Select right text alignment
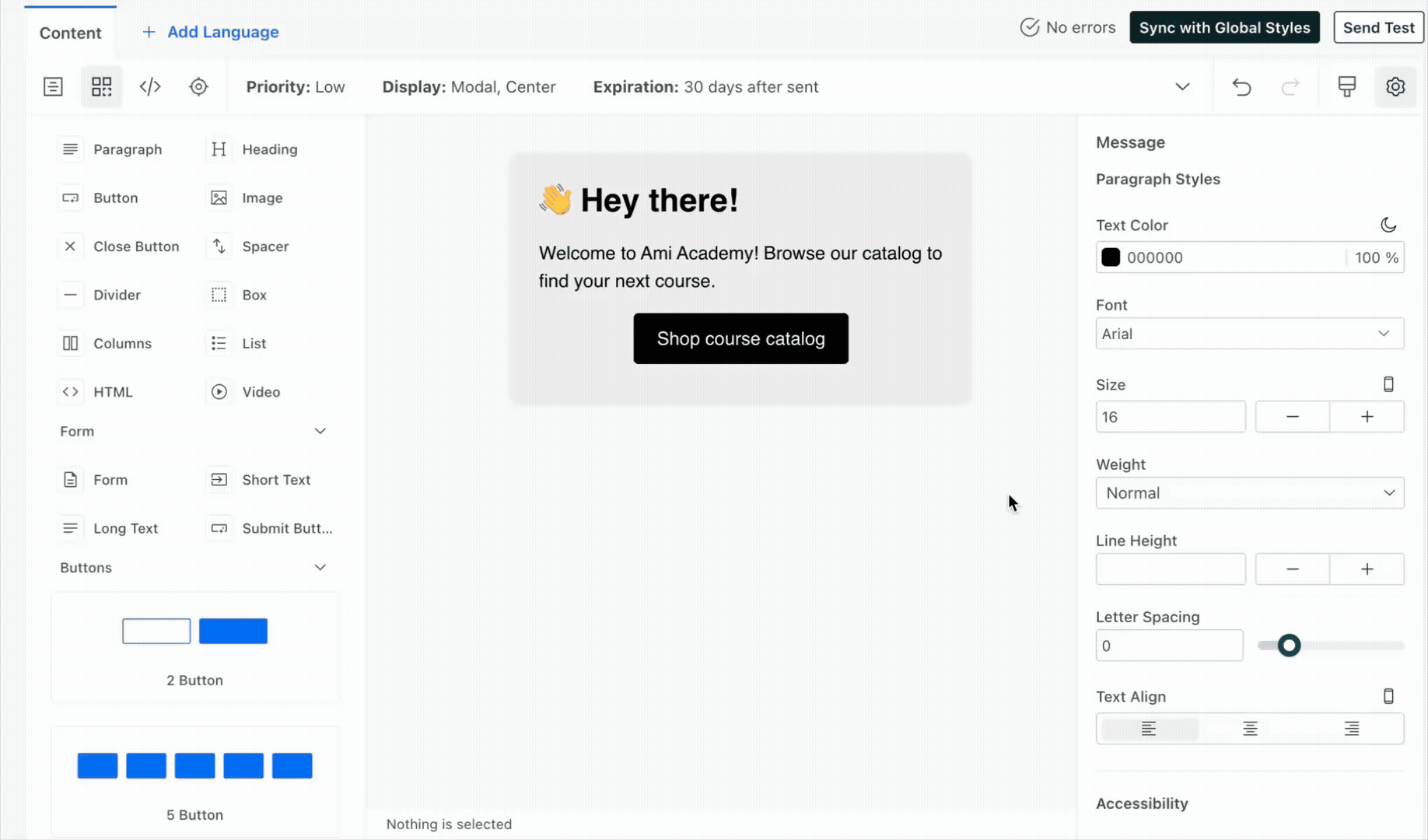This screenshot has width=1428, height=840. coord(1351,729)
